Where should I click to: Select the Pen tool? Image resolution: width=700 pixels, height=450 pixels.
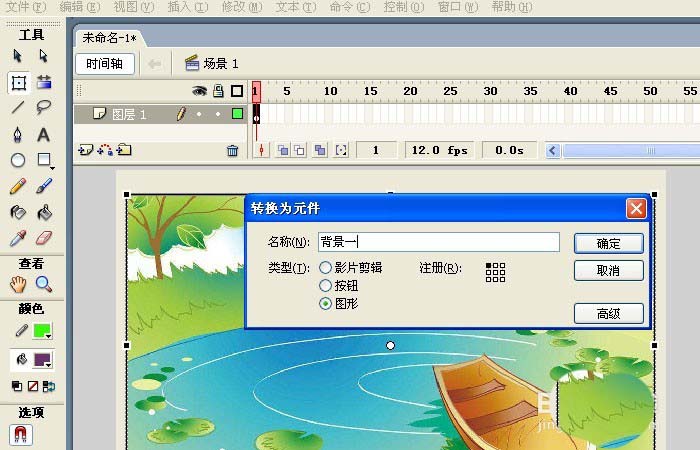[x=18, y=134]
